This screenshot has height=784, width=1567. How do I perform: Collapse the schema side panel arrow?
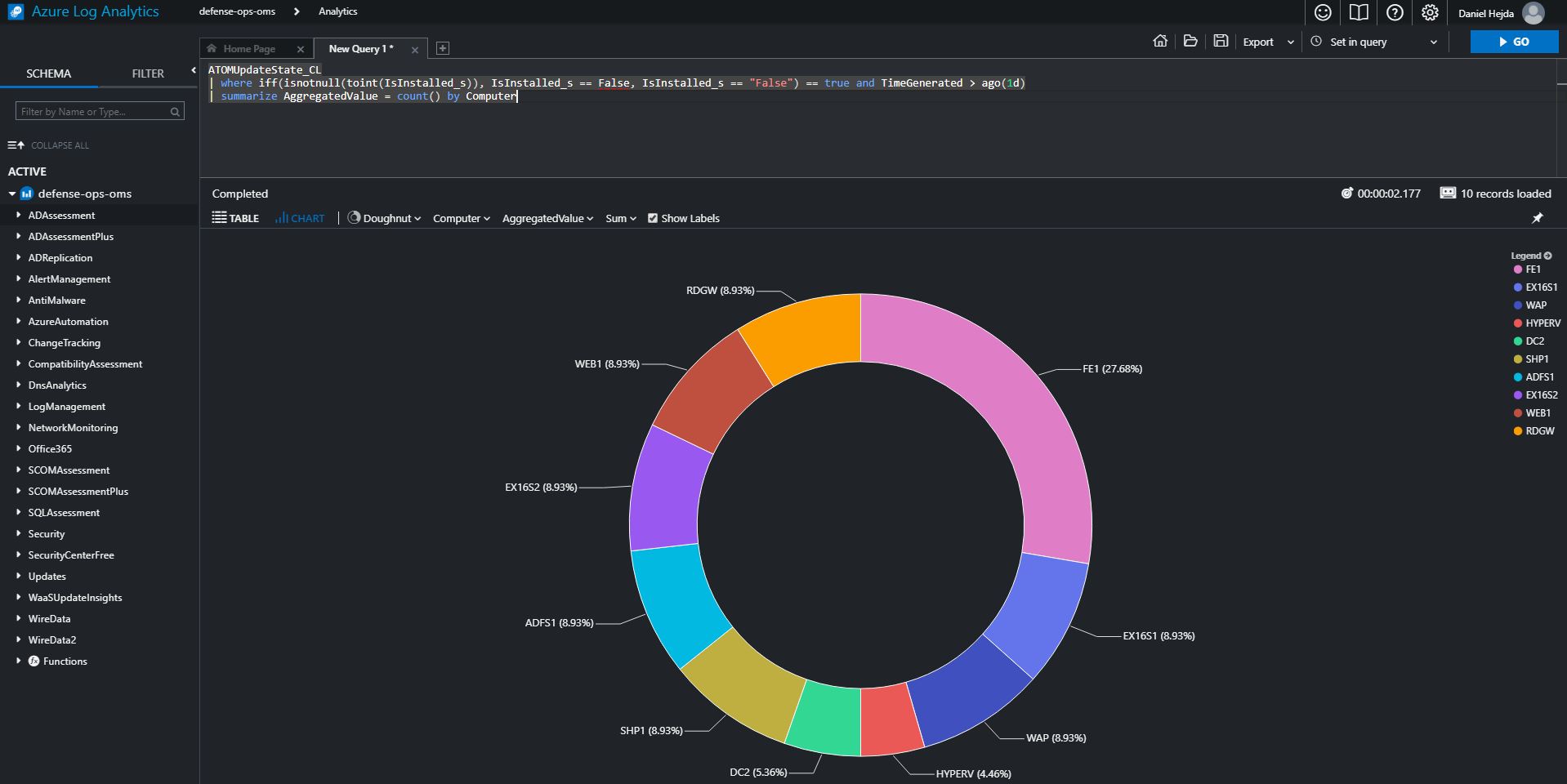pos(194,70)
